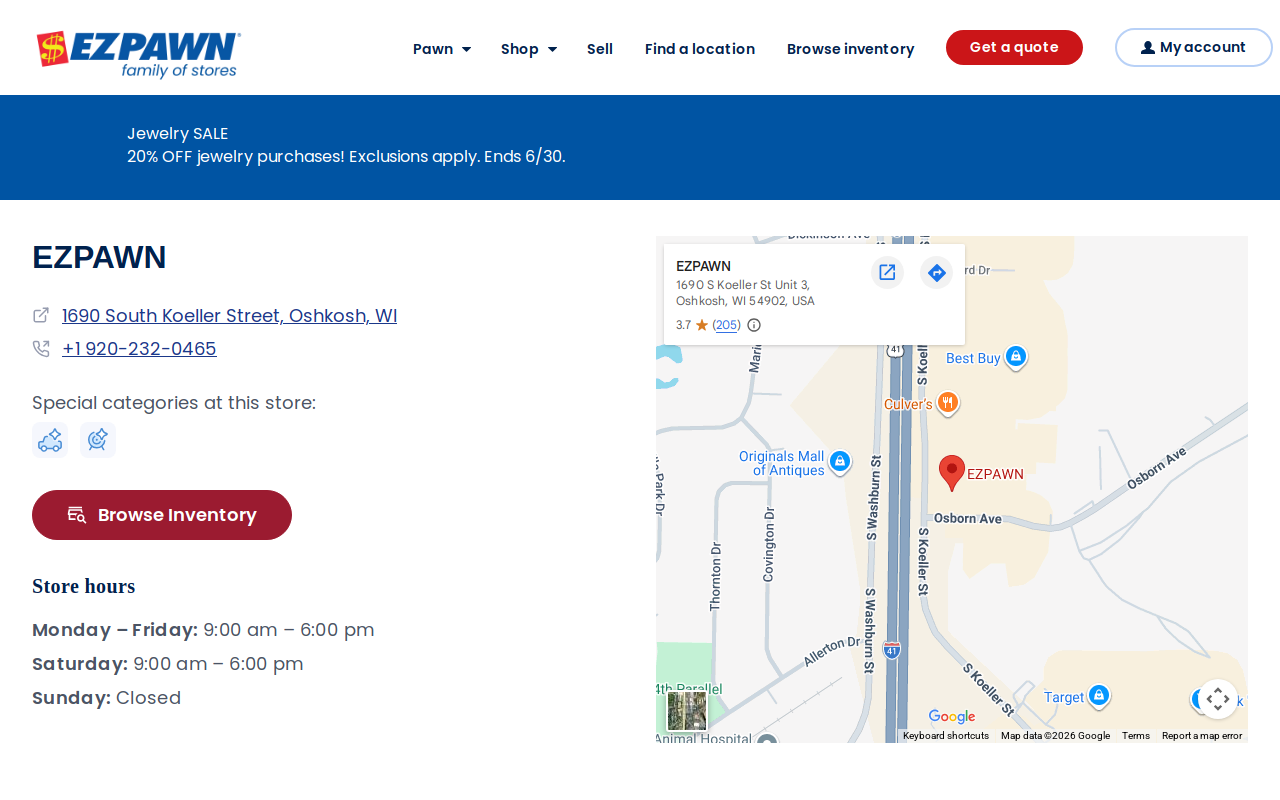Click the EZPAWN store heading
The width and height of the screenshot is (1280, 800).
(x=99, y=257)
